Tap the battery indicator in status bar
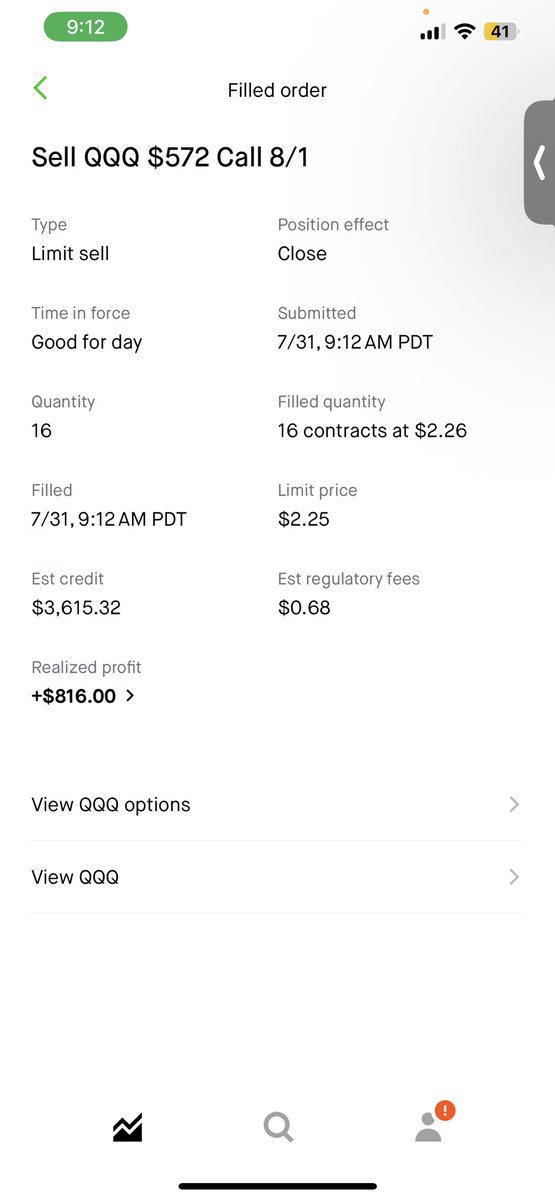The height and width of the screenshot is (1200, 555). (499, 32)
